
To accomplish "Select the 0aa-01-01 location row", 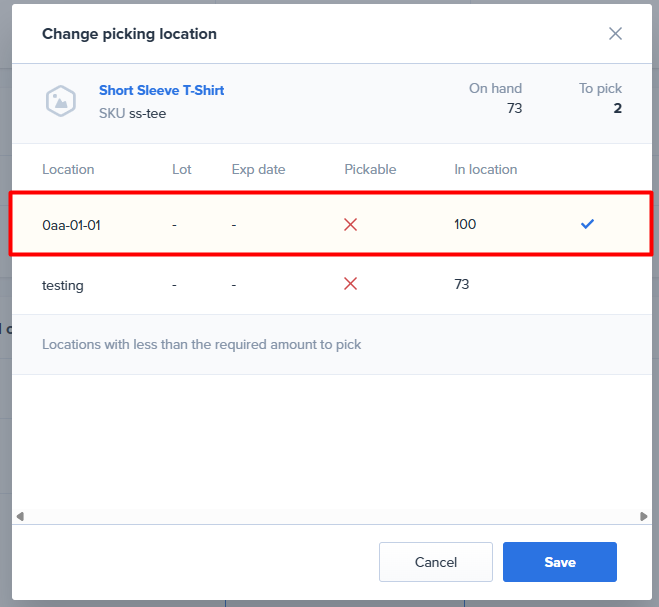I will click(71, 225).
